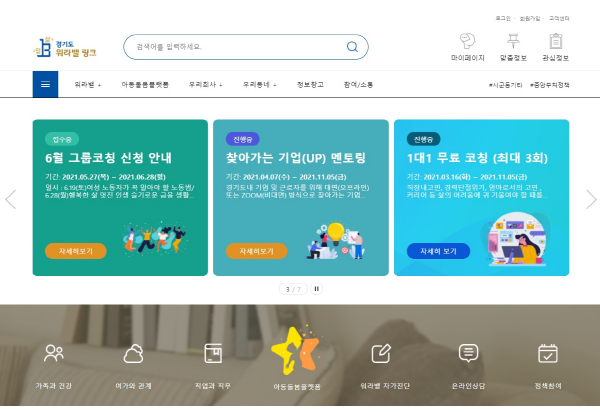Screen dimensions: 600x412
Task: Open the 맞춤정보 pin icon
Action: tap(513, 41)
